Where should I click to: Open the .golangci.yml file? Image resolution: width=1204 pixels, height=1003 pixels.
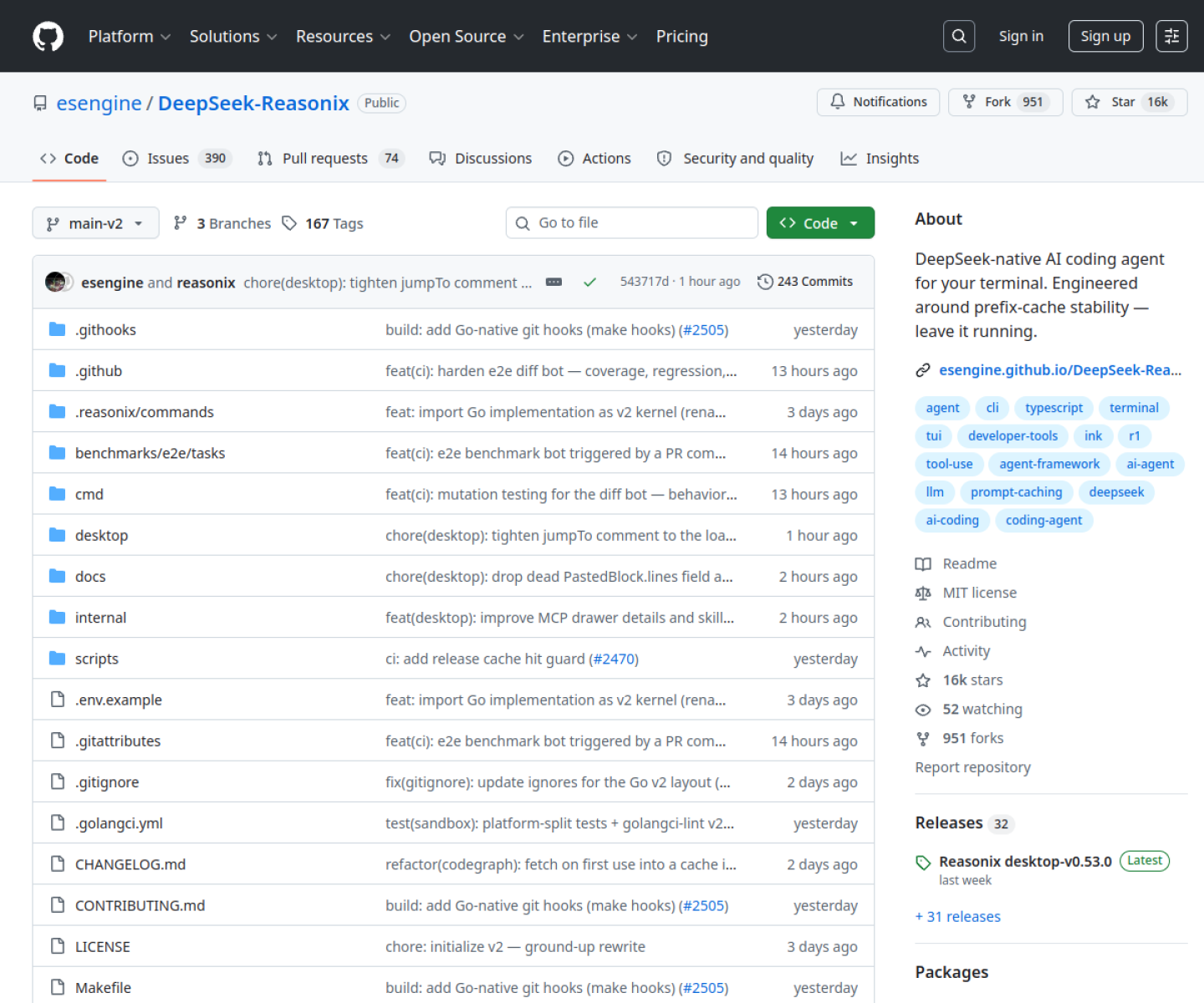coord(119,823)
